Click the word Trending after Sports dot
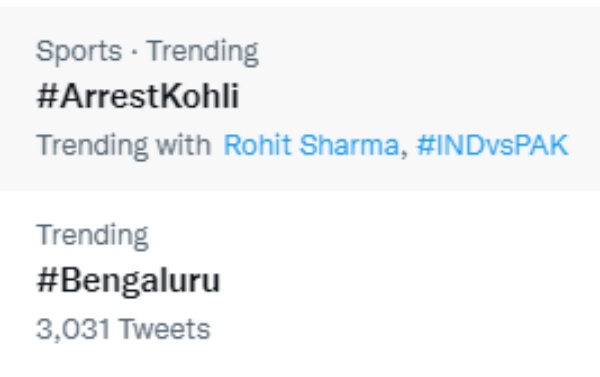Viewport: 600px width, 377px height. click(203, 53)
